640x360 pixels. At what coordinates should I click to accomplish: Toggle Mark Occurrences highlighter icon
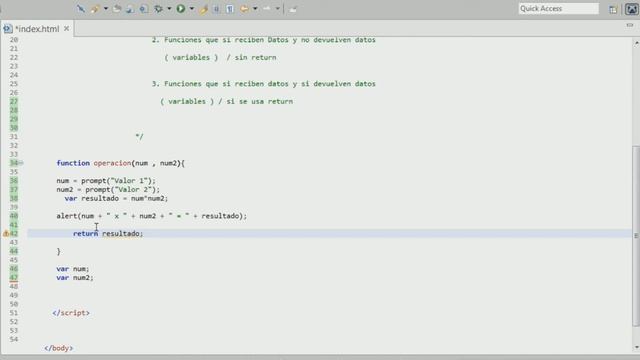click(204, 9)
